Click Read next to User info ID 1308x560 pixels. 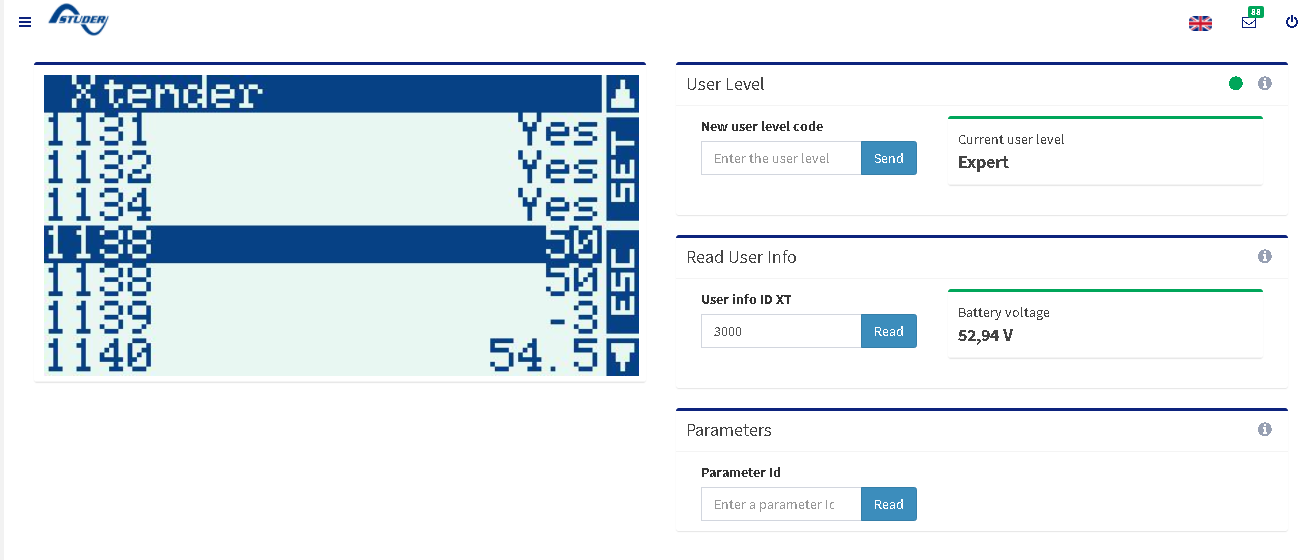click(x=888, y=331)
